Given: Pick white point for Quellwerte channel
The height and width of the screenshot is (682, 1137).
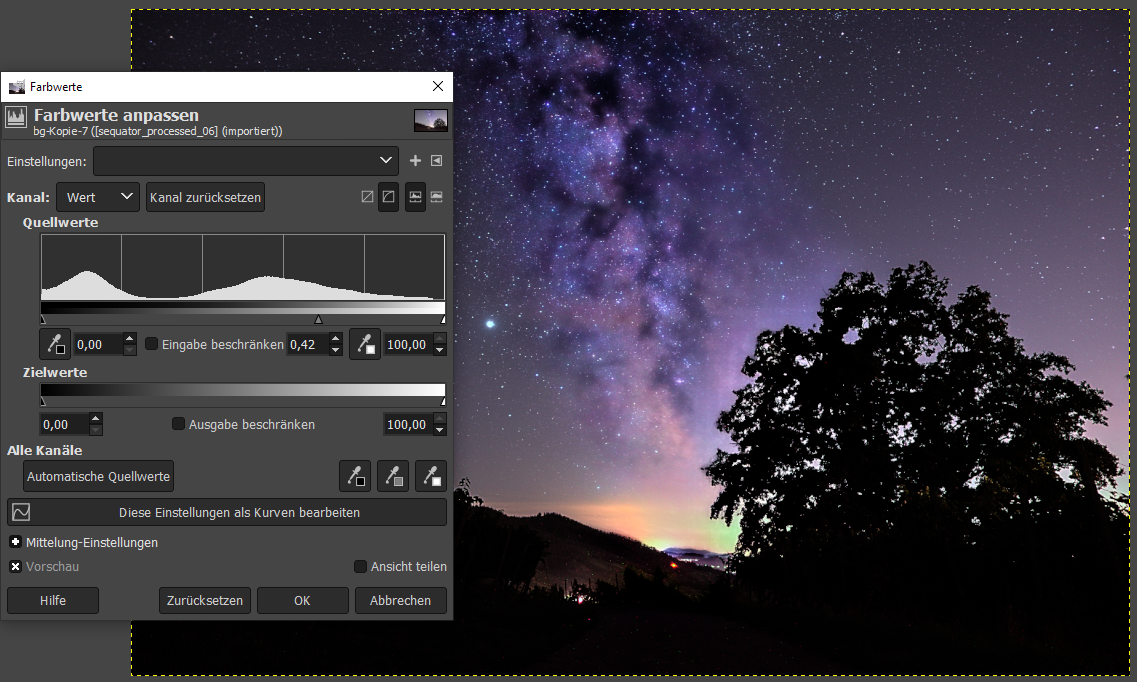Looking at the screenshot, I should tap(365, 344).
